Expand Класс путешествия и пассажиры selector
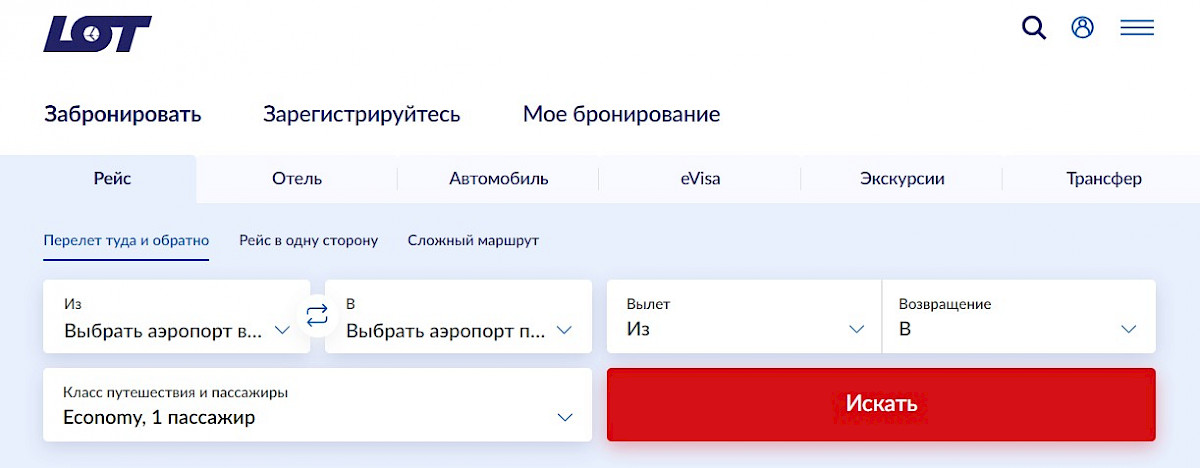 317,405
